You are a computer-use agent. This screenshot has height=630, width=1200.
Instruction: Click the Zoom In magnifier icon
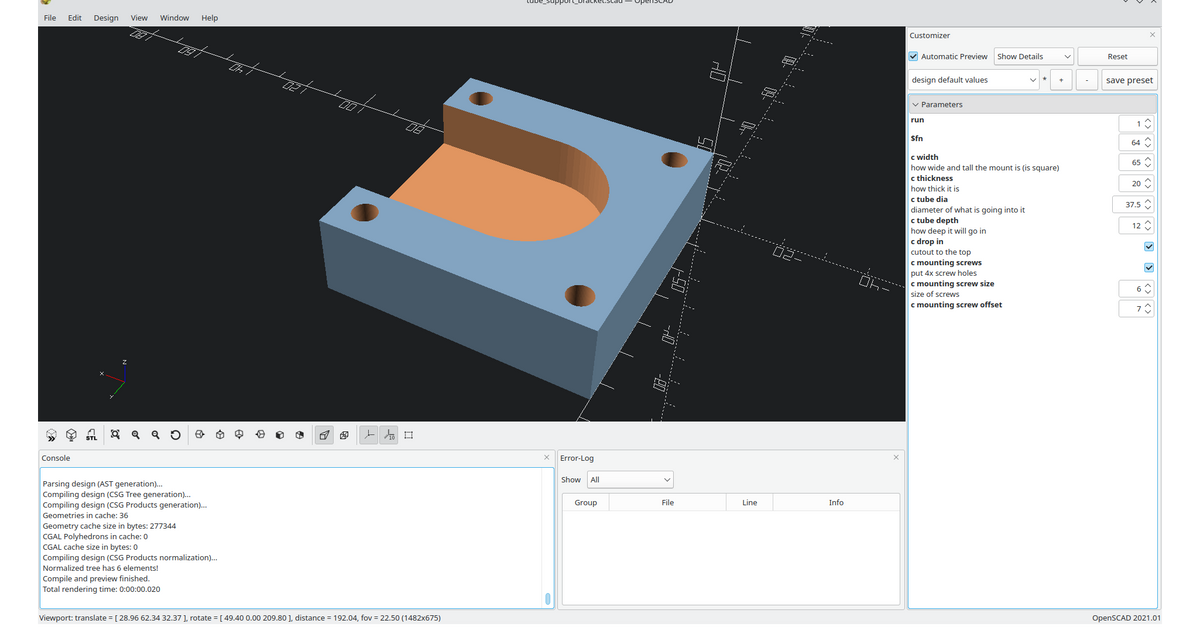pyautogui.click(x=135, y=434)
